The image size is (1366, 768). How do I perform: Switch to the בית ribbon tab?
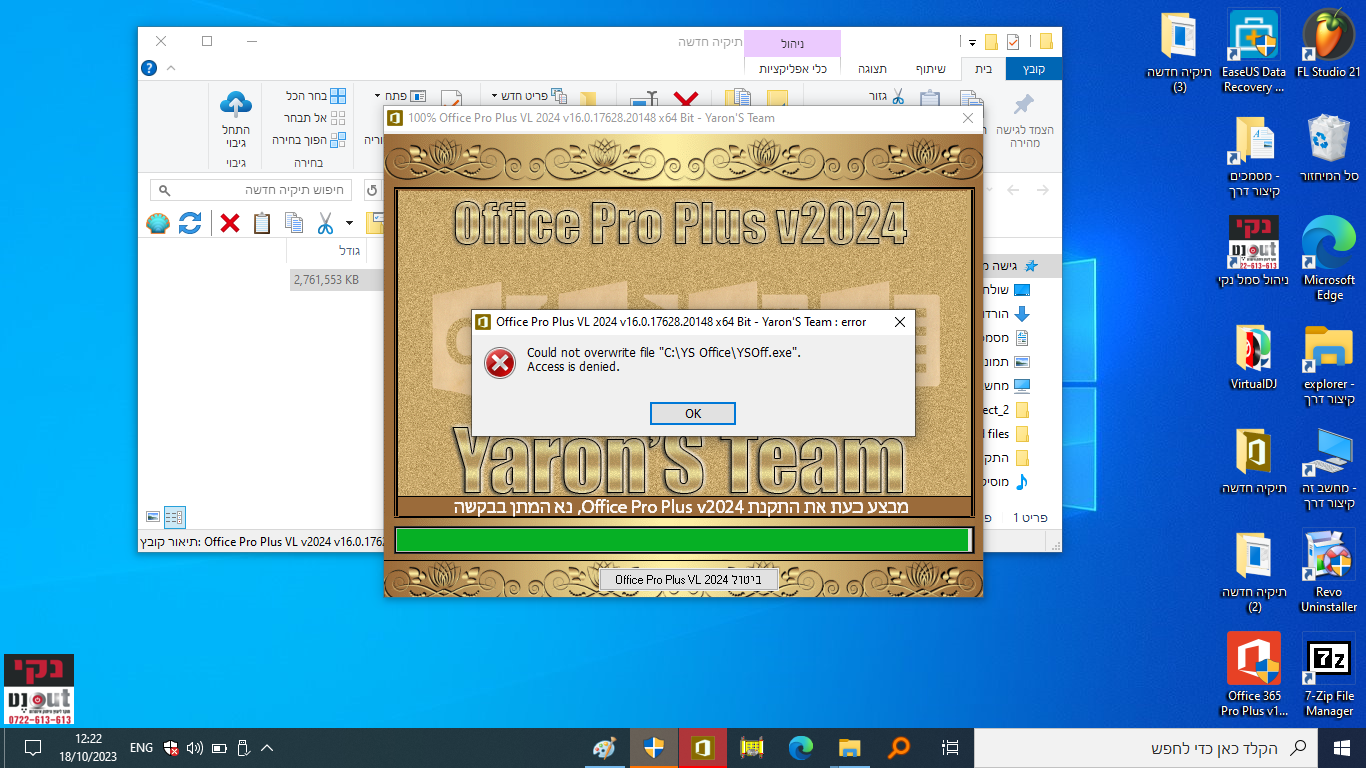[984, 69]
